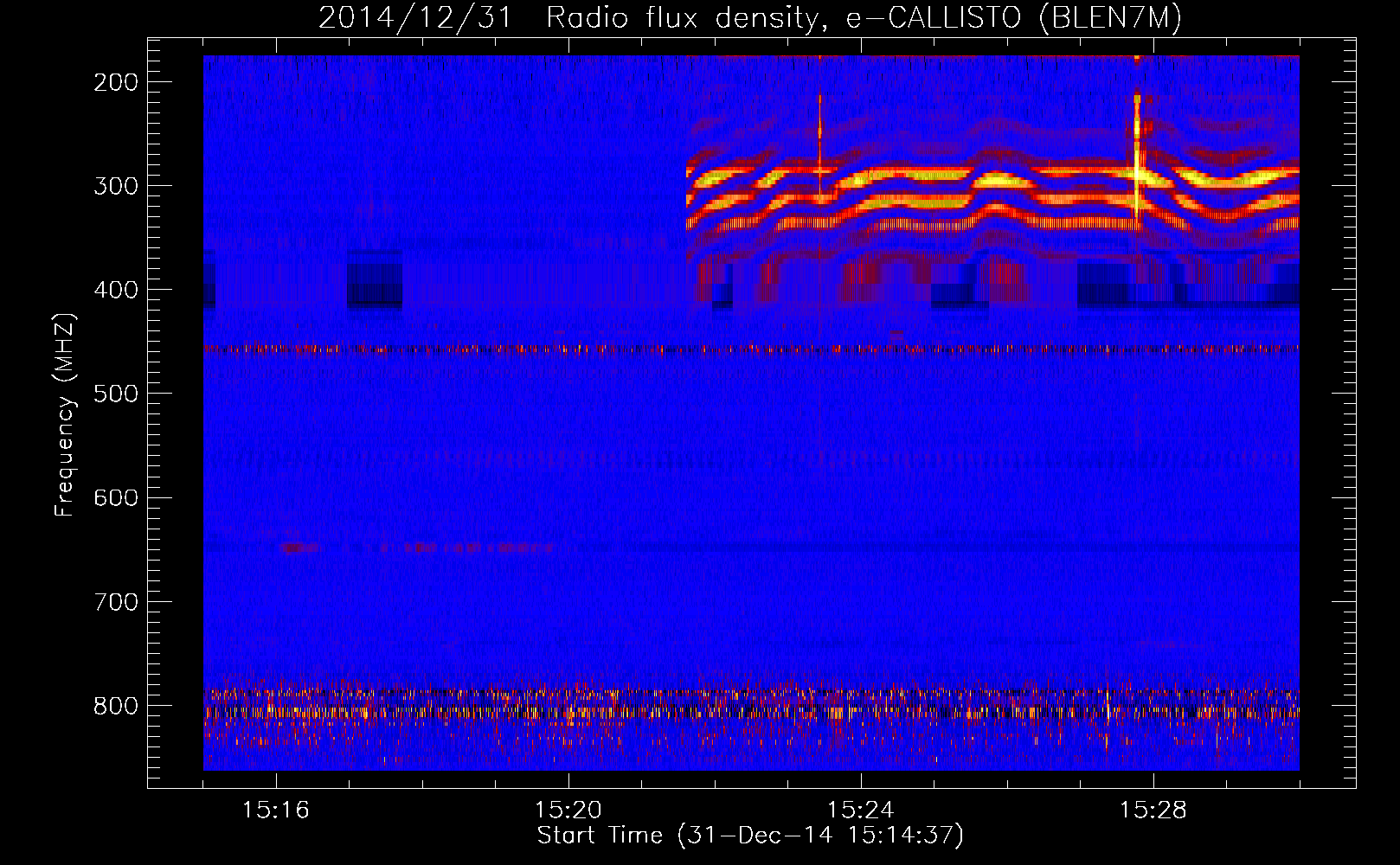The image size is (1400, 865).
Task: Click the 700 frequency tick label
Action: 116,602
